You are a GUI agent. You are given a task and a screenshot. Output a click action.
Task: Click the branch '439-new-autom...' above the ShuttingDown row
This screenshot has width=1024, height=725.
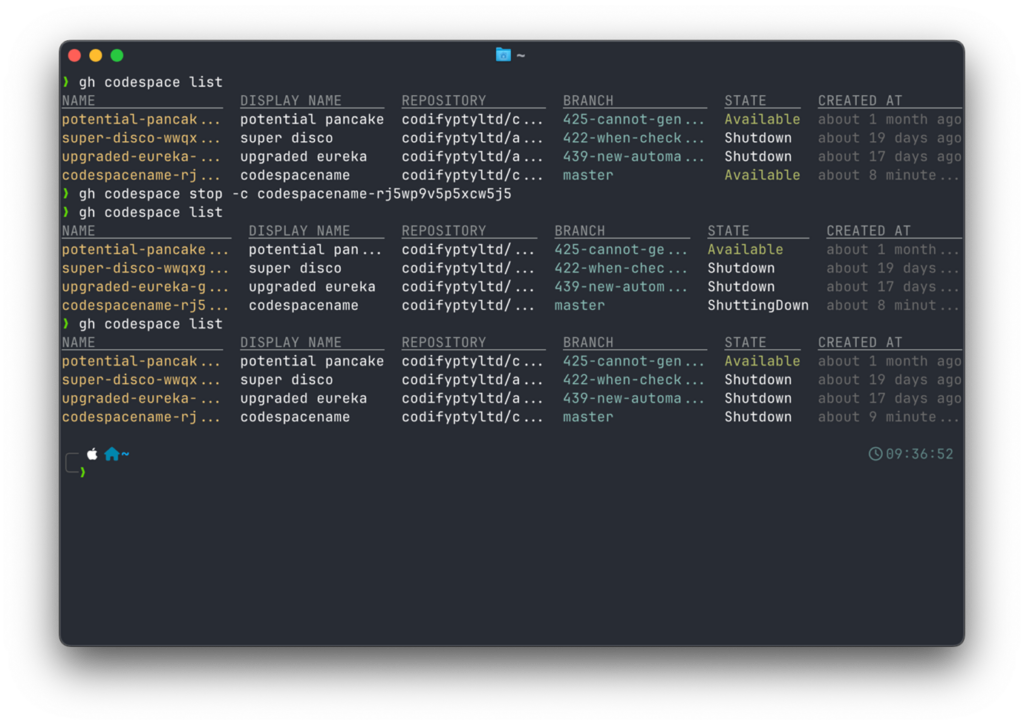pos(620,287)
